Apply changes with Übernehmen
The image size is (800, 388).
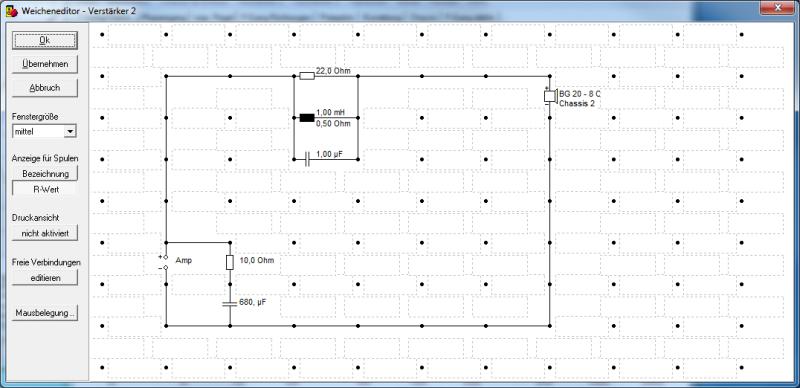coord(45,64)
